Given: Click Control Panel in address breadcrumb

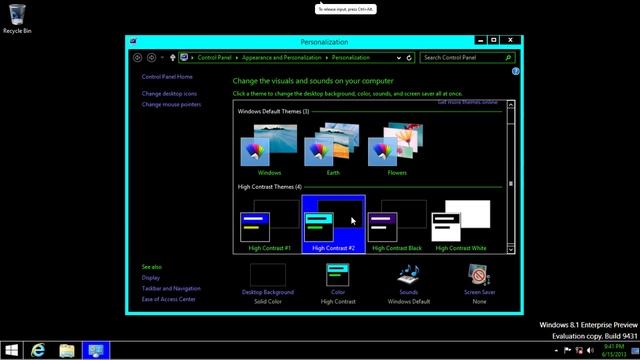Looking at the screenshot, I should (214, 58).
